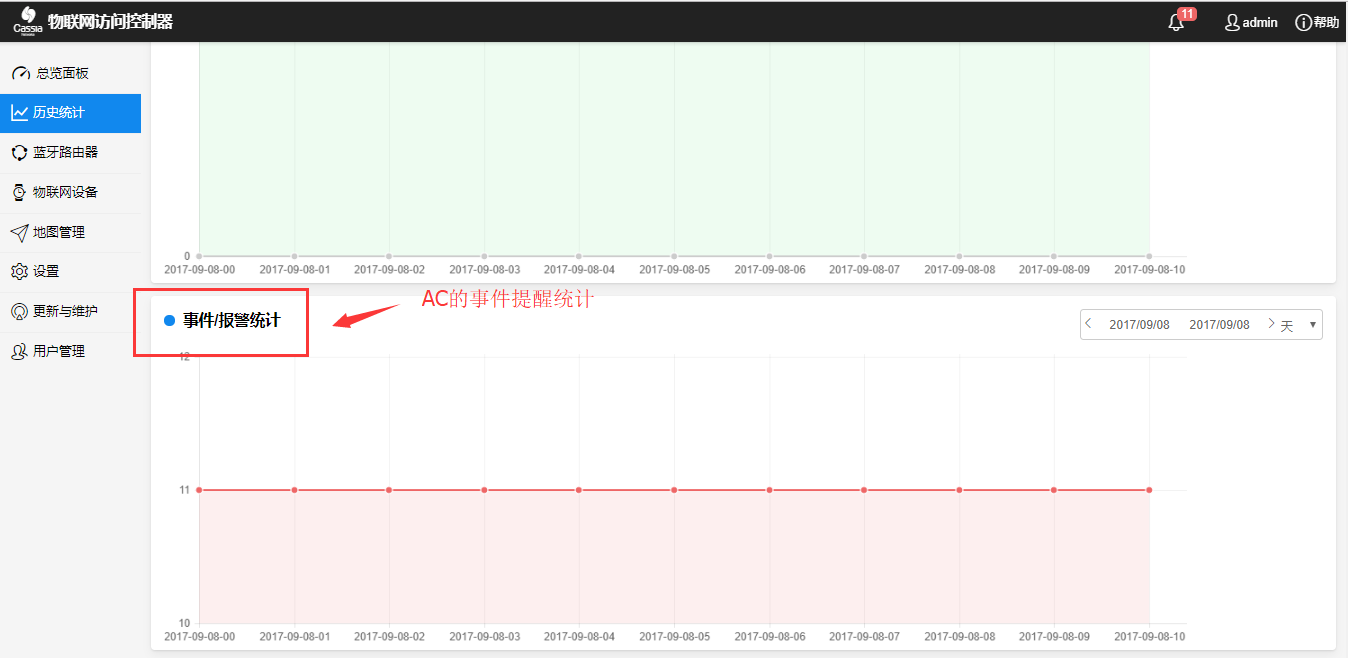Image resolution: width=1348 pixels, height=658 pixels.
Task: Click the 物联网设备 watch icon
Action: 19,192
